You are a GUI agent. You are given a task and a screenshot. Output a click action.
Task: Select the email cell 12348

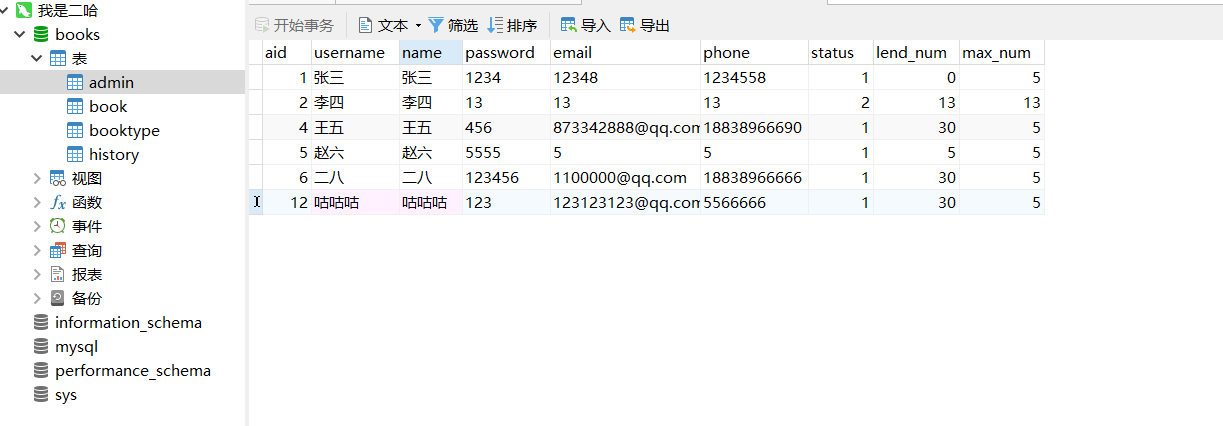coord(626,78)
